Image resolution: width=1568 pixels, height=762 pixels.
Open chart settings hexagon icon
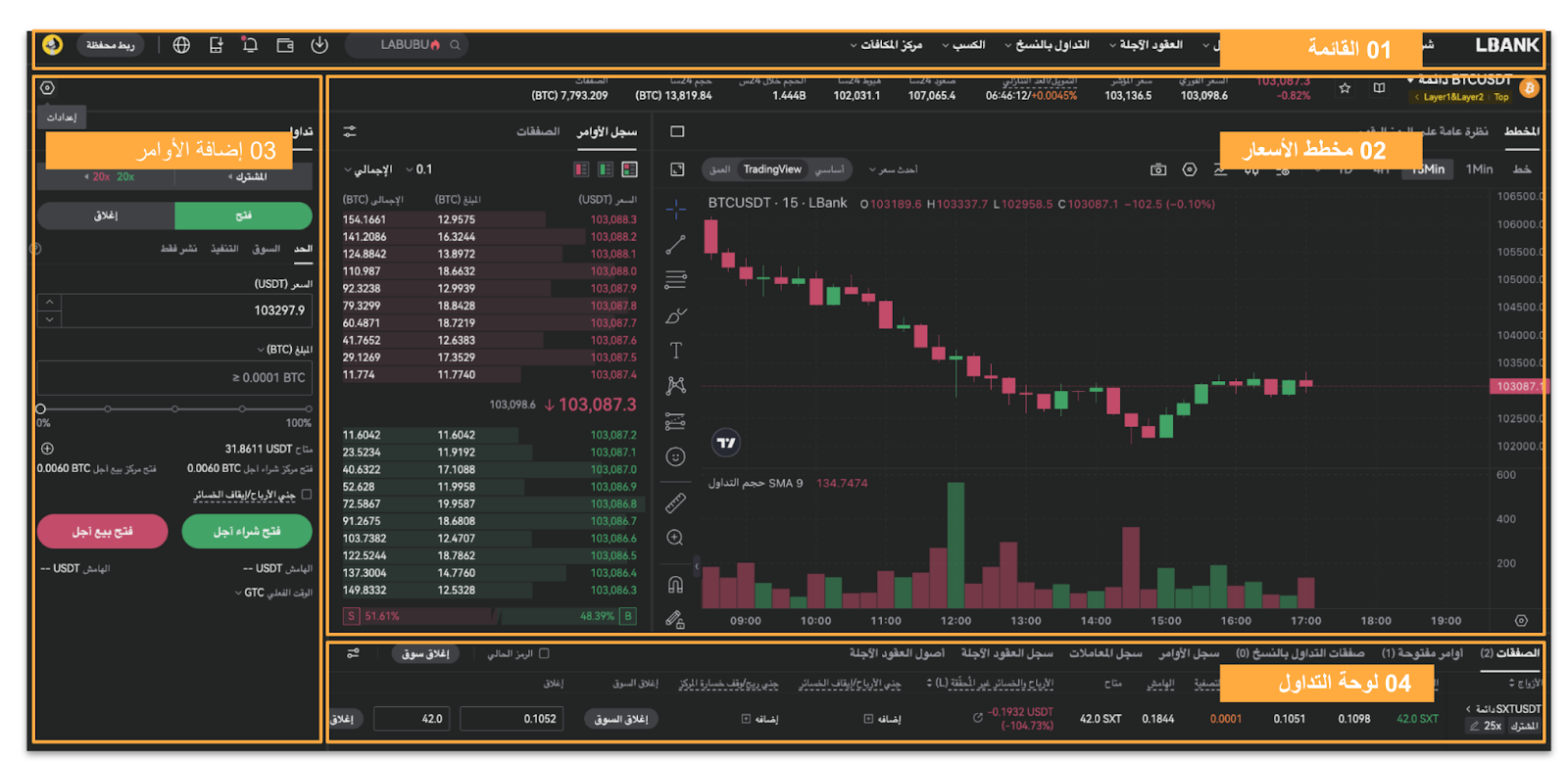[1190, 169]
